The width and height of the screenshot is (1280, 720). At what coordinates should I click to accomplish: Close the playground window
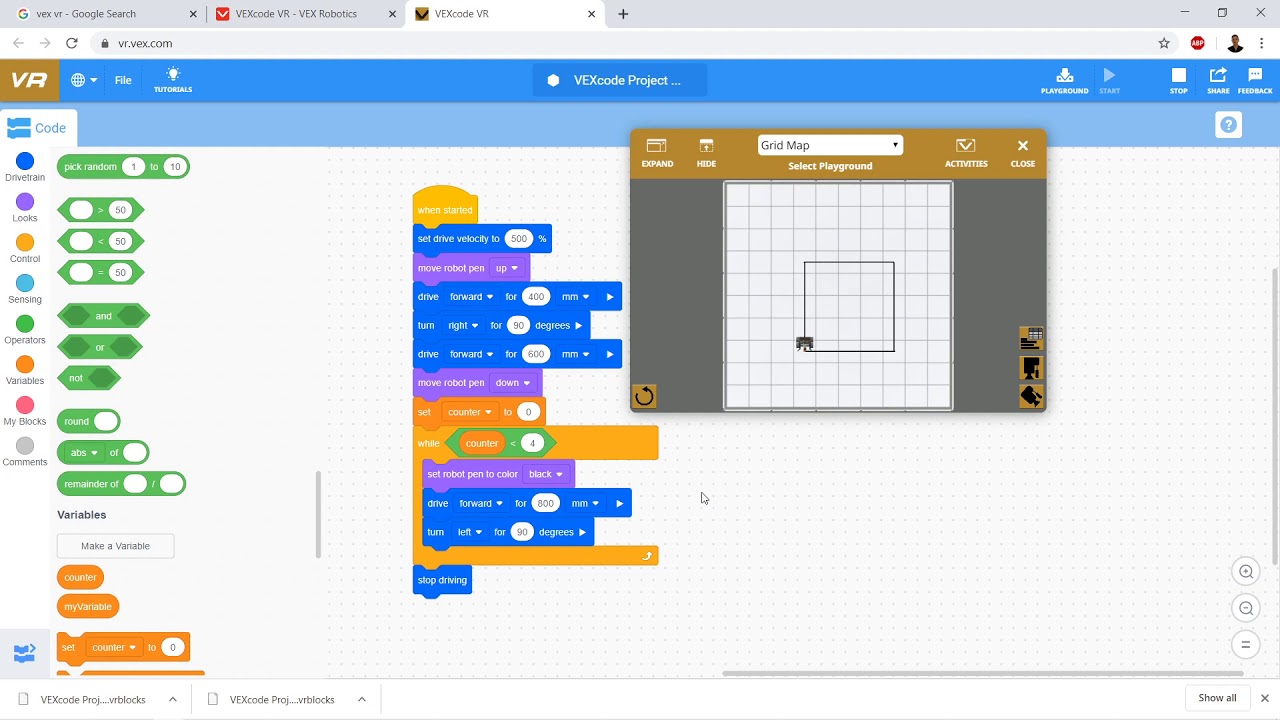pos(1022,152)
